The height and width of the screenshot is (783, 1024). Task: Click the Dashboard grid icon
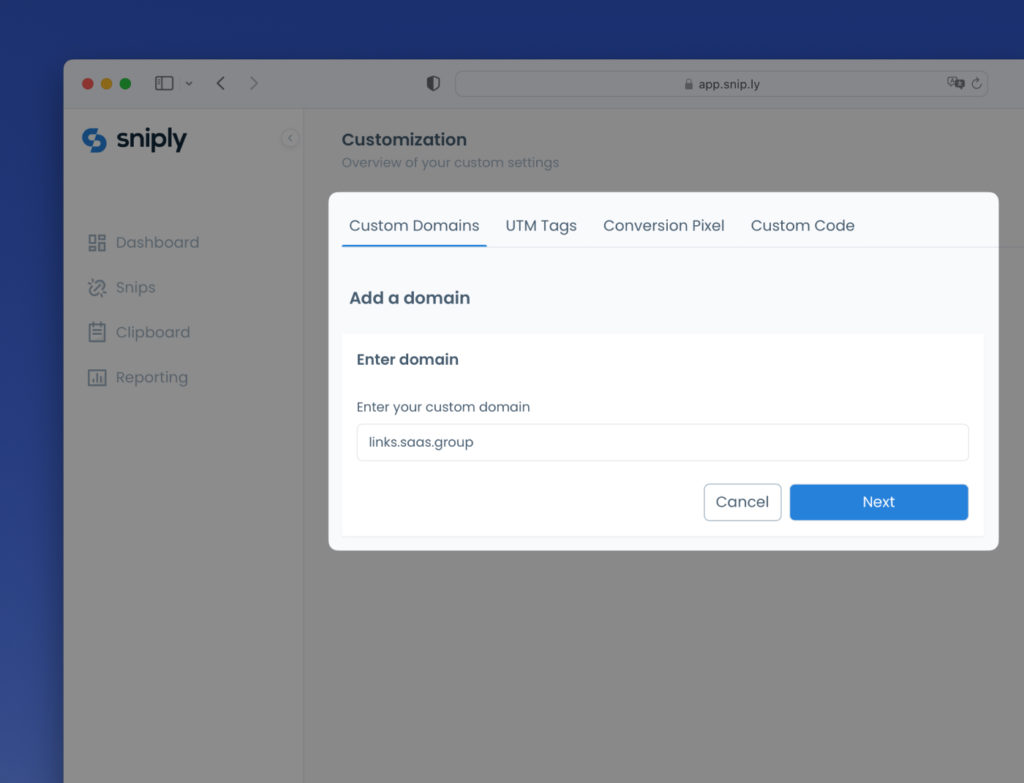click(97, 243)
